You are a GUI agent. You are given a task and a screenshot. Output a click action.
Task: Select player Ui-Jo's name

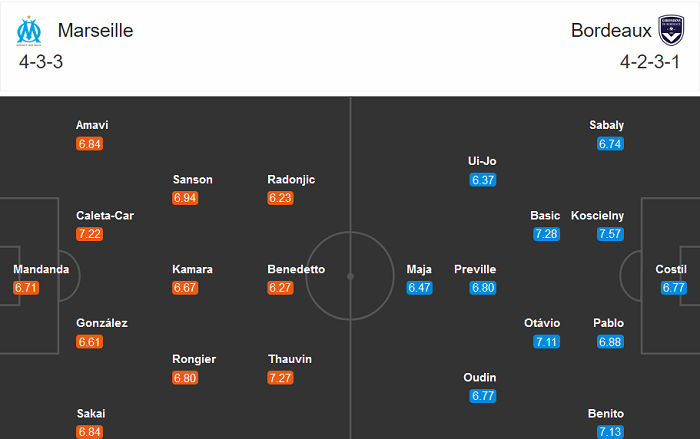point(482,161)
